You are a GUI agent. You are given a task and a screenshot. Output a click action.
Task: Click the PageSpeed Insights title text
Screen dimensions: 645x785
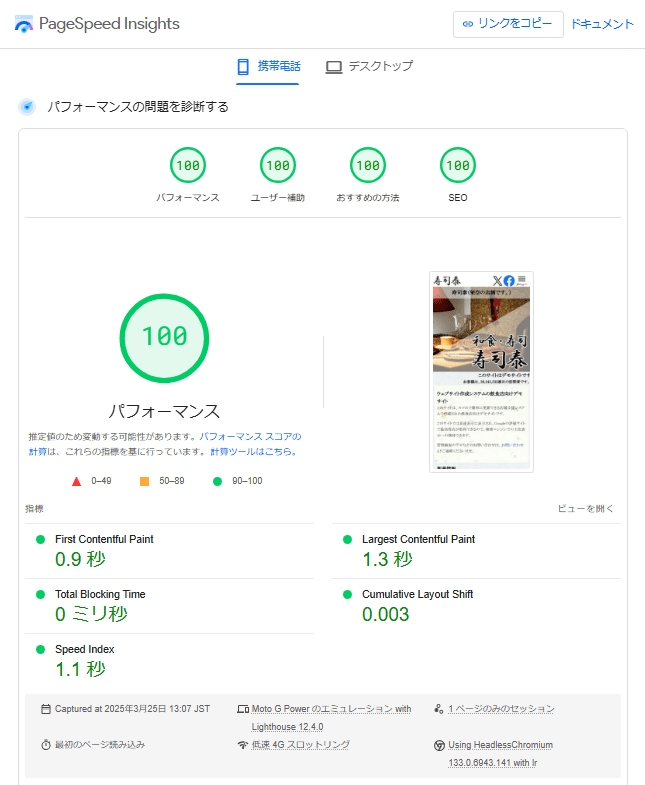point(109,24)
